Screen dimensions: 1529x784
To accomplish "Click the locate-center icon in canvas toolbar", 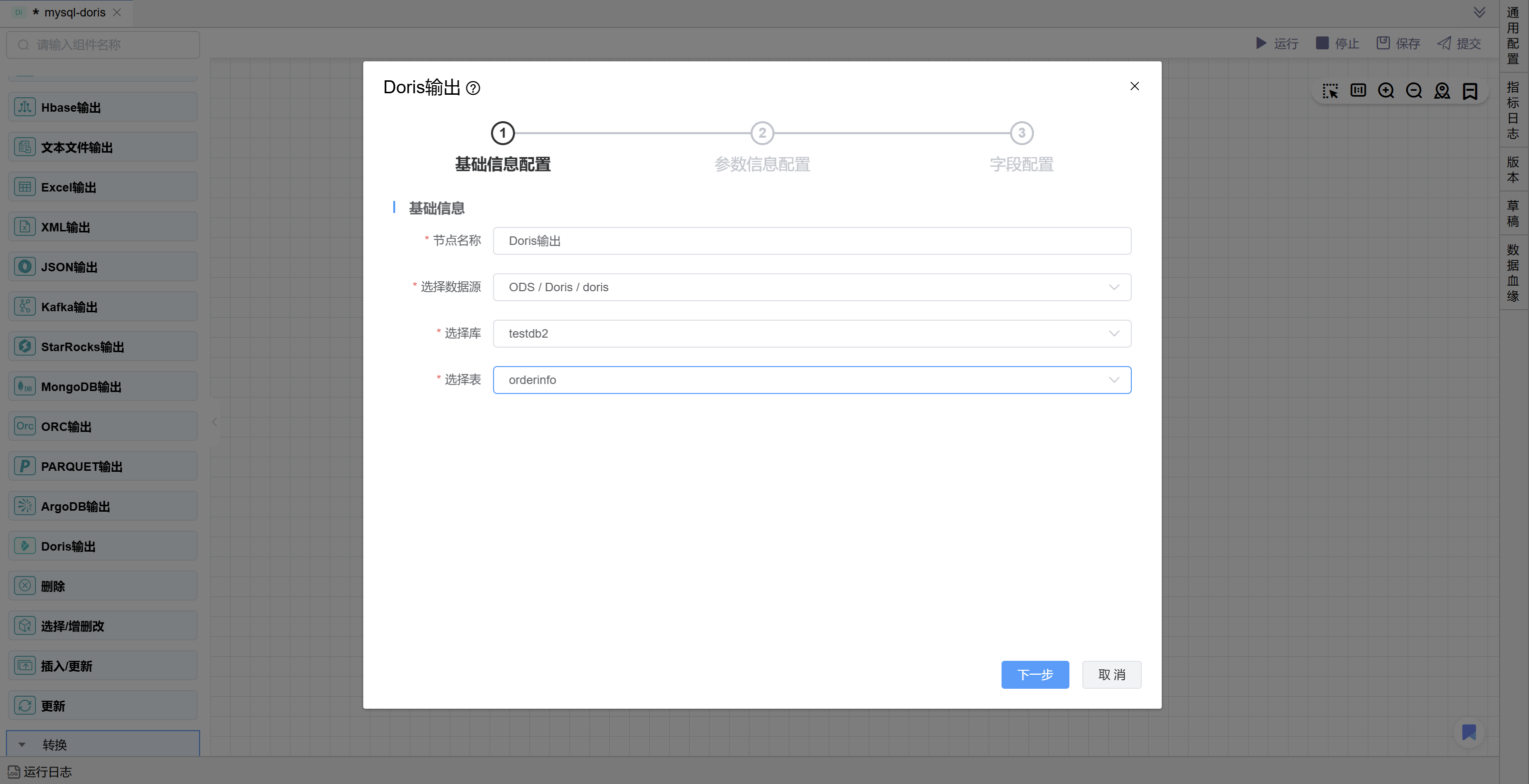I will pyautogui.click(x=1442, y=91).
